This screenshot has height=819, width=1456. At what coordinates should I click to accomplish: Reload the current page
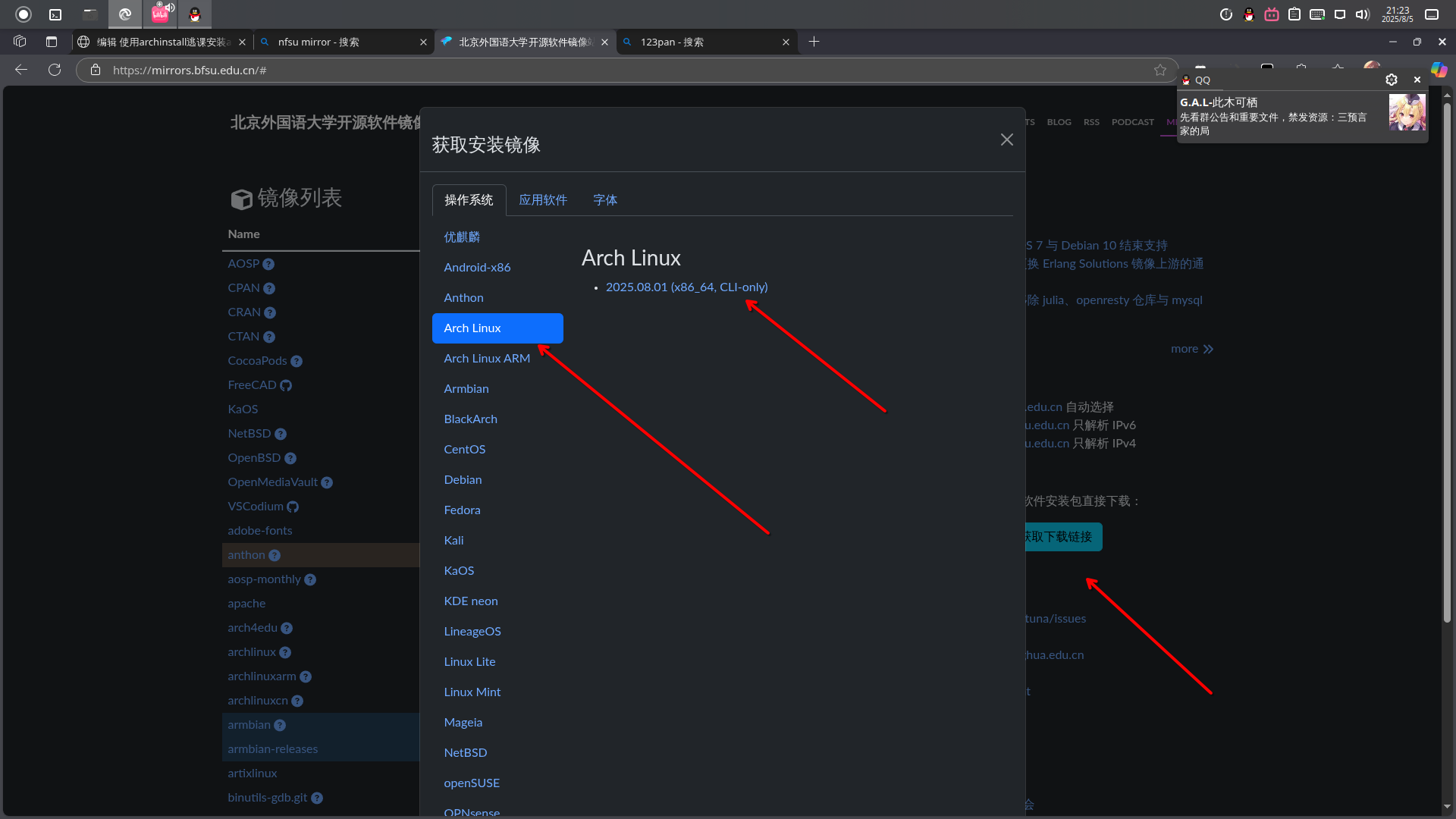55,70
